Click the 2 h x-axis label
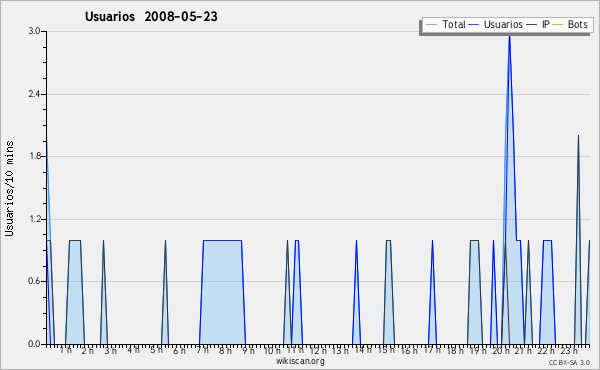Viewport: 600px width, 370px height. coord(88,351)
